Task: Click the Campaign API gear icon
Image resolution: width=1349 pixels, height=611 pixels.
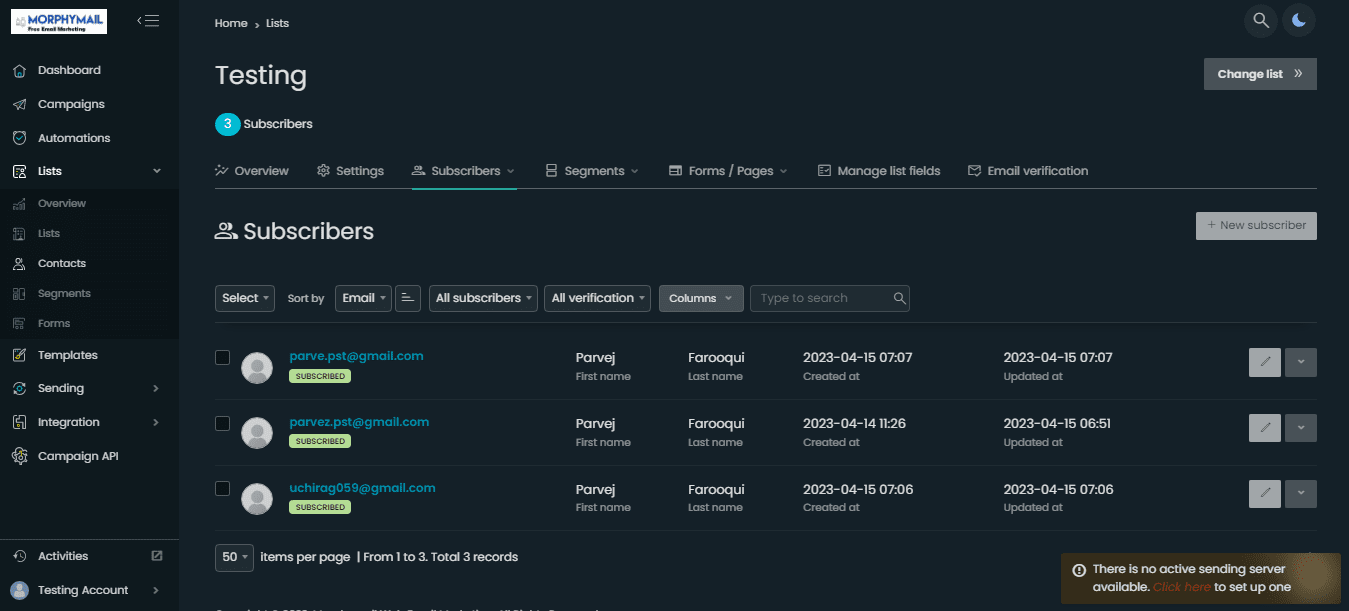Action: pyautogui.click(x=19, y=456)
